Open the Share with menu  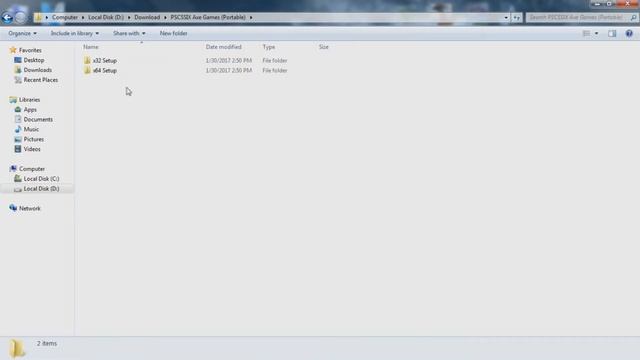coord(129,33)
